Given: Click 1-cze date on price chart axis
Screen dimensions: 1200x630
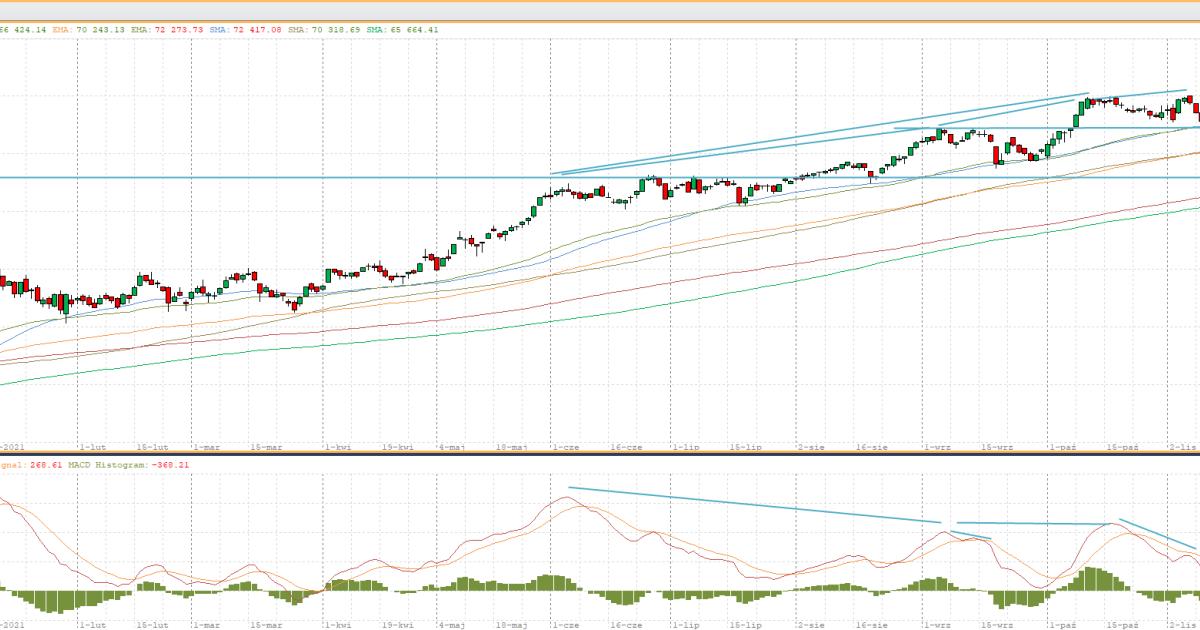Looking at the screenshot, I should tap(566, 448).
